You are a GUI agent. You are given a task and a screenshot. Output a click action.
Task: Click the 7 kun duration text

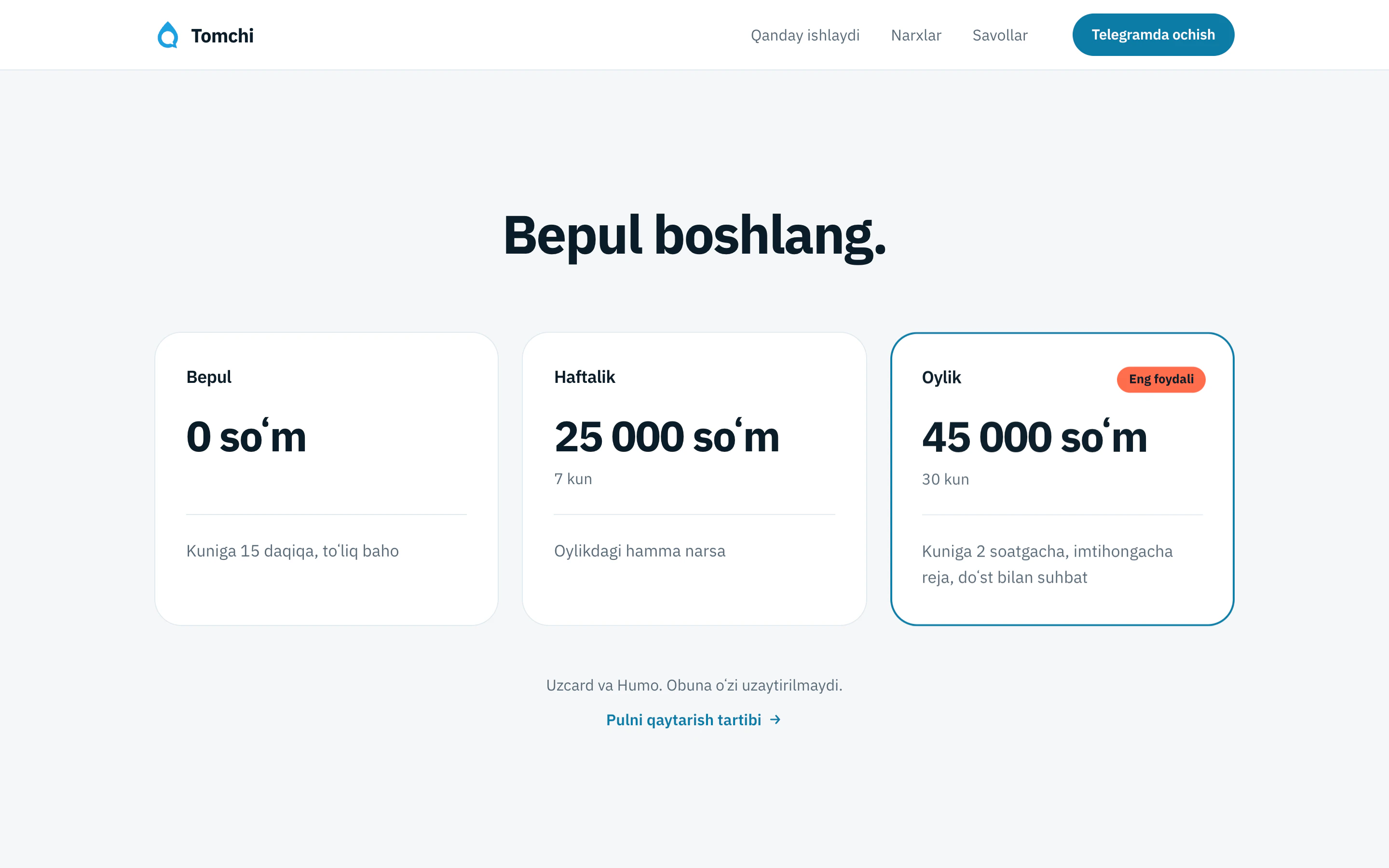pos(573,479)
